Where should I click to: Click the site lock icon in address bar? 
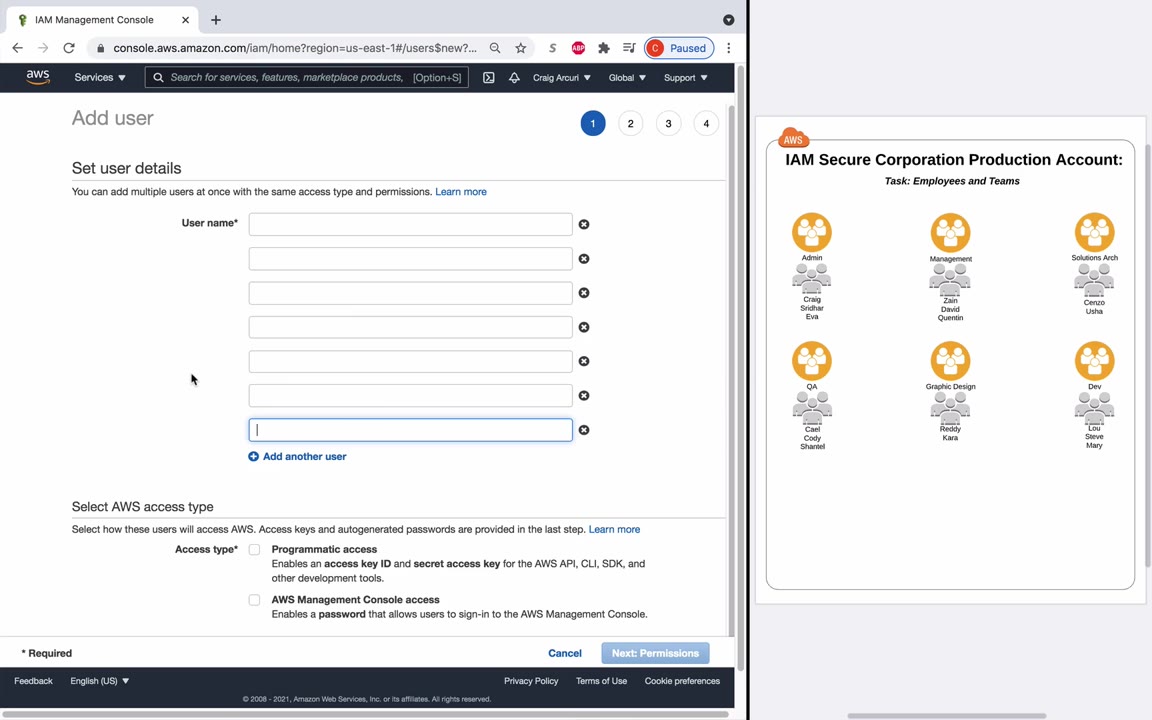pyautogui.click(x=101, y=48)
